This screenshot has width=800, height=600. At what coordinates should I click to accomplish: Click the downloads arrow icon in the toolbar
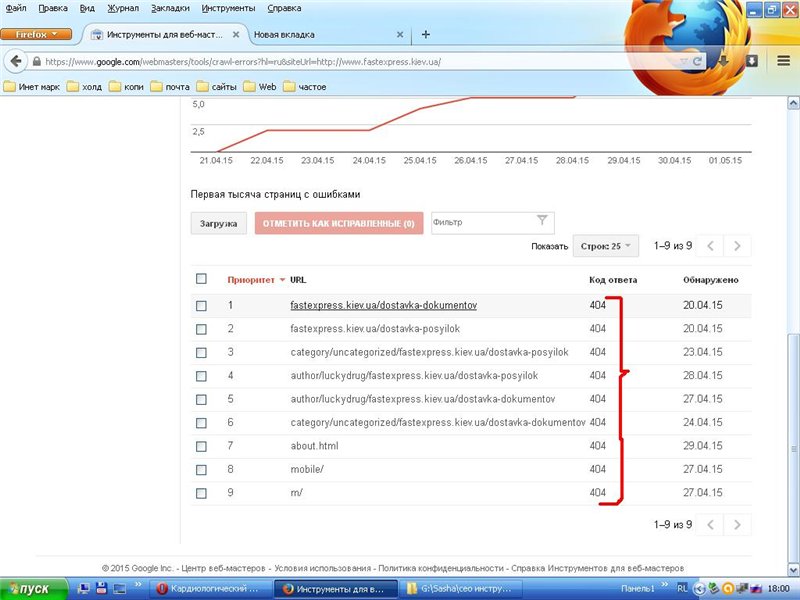pyautogui.click(x=724, y=61)
